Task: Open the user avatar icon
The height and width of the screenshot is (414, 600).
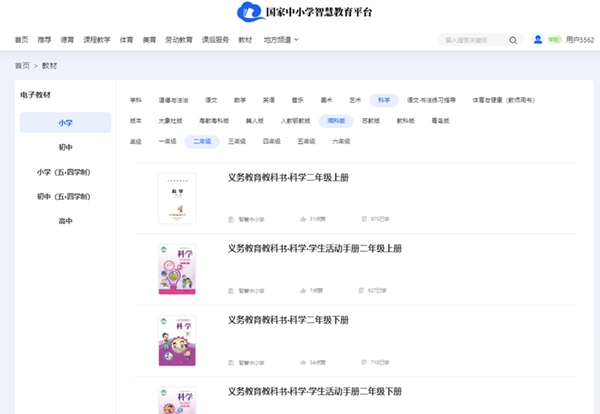Action: (538, 39)
